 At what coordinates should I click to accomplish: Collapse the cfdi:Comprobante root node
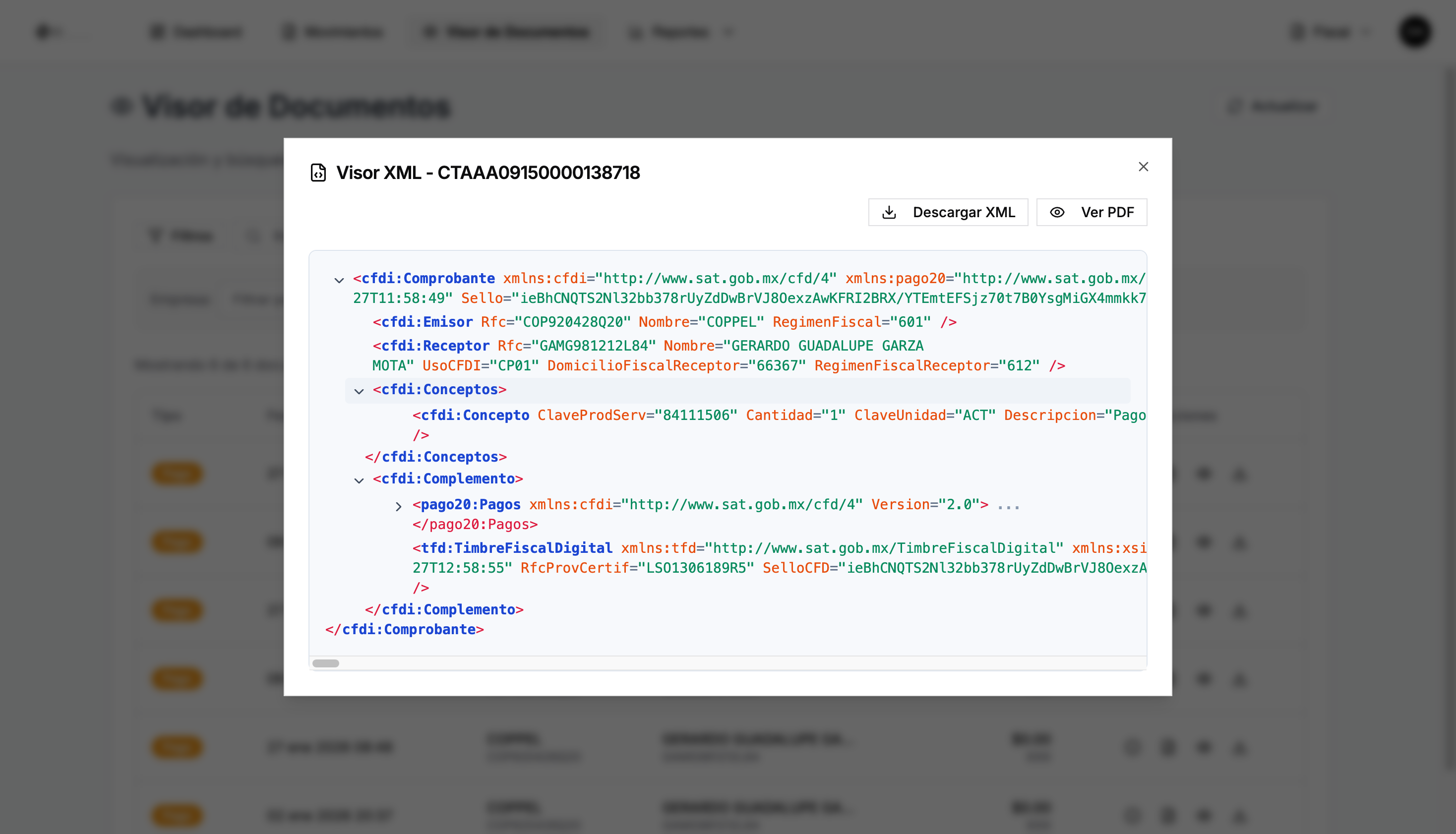[339, 280]
